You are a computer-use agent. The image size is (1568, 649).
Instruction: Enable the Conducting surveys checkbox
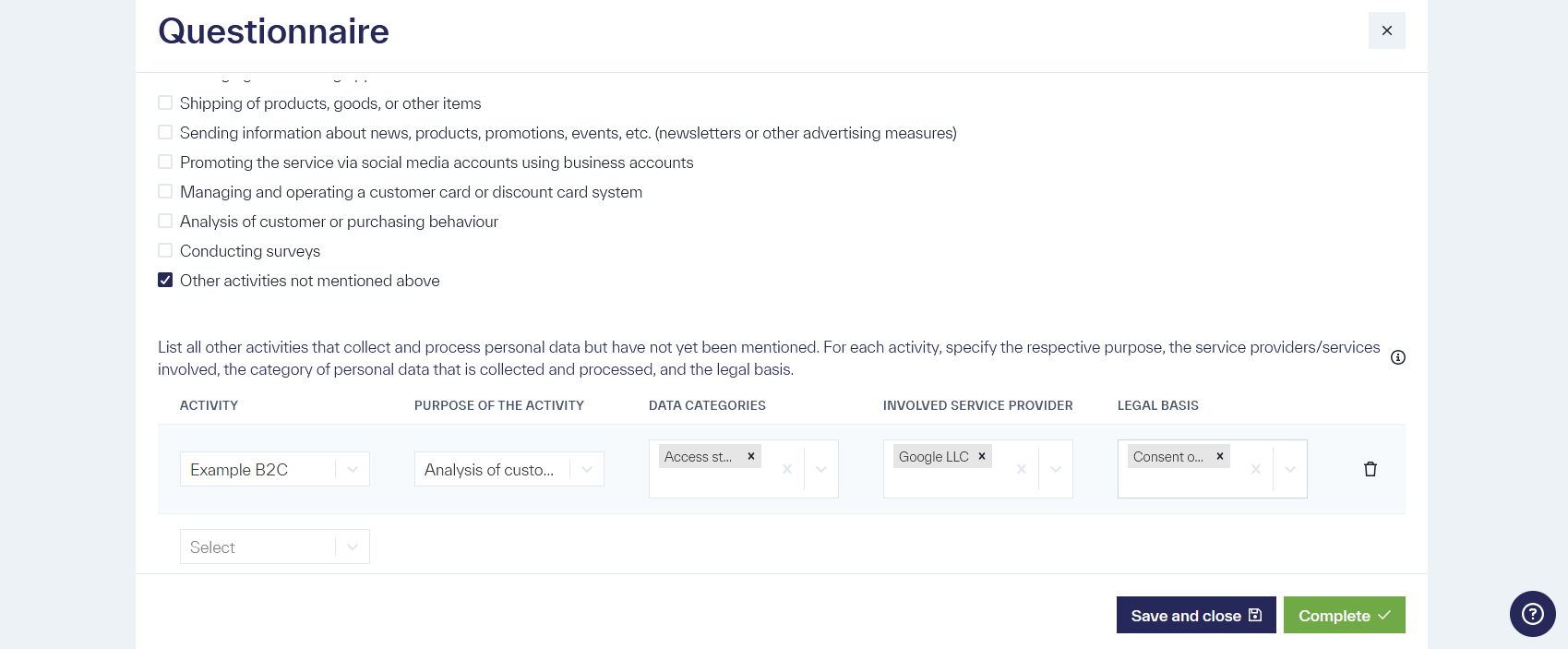tap(165, 251)
